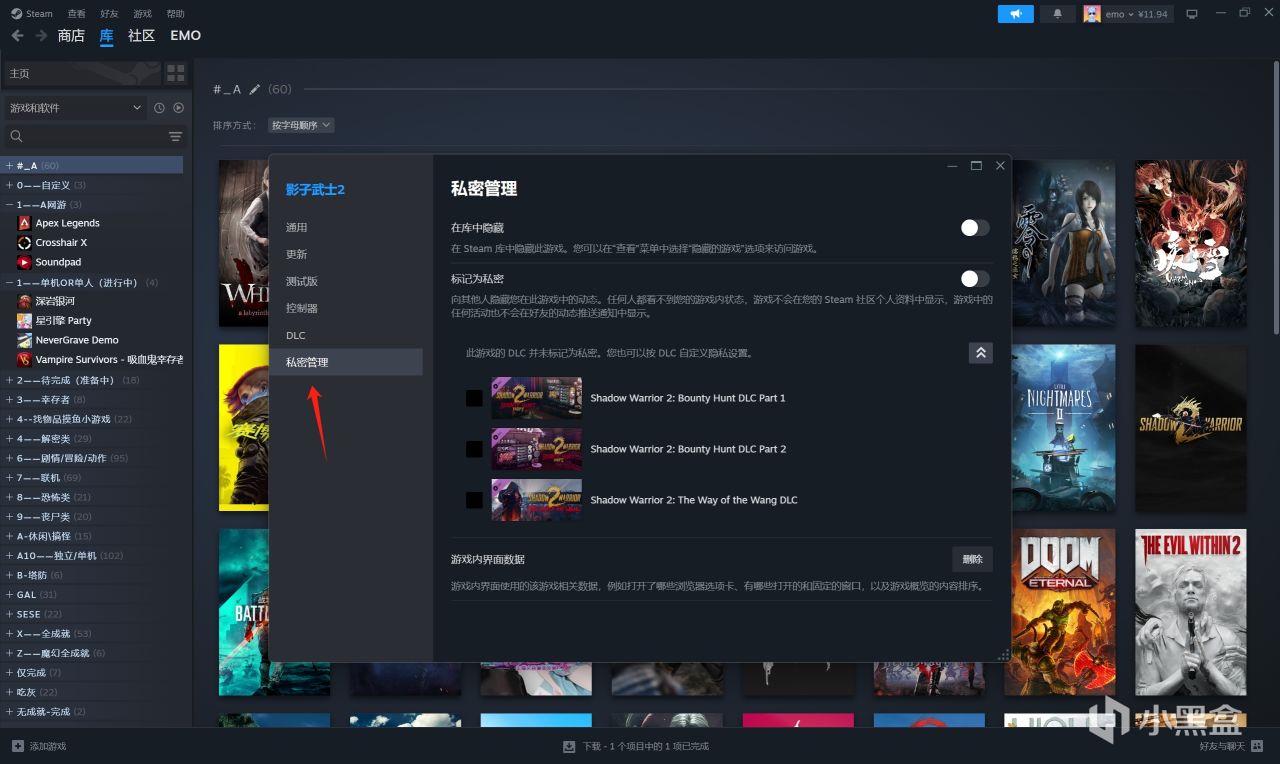Screen dimensions: 1280x764
Task: Open the downloads status bar
Action: coord(636,746)
